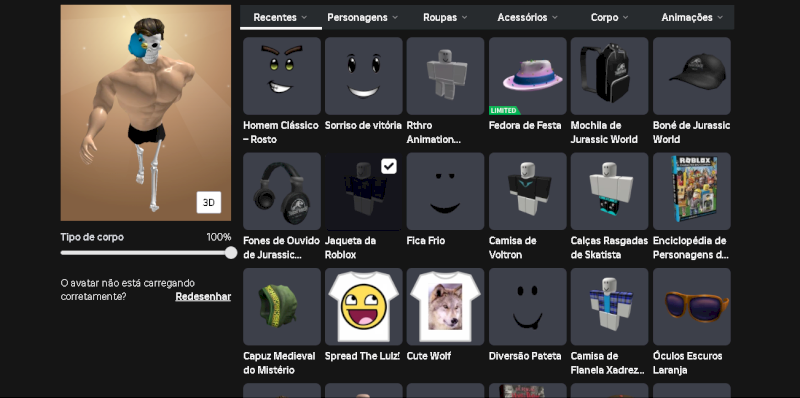The width and height of the screenshot is (800, 398).
Task: Open the Animações tab
Action: tap(692, 17)
